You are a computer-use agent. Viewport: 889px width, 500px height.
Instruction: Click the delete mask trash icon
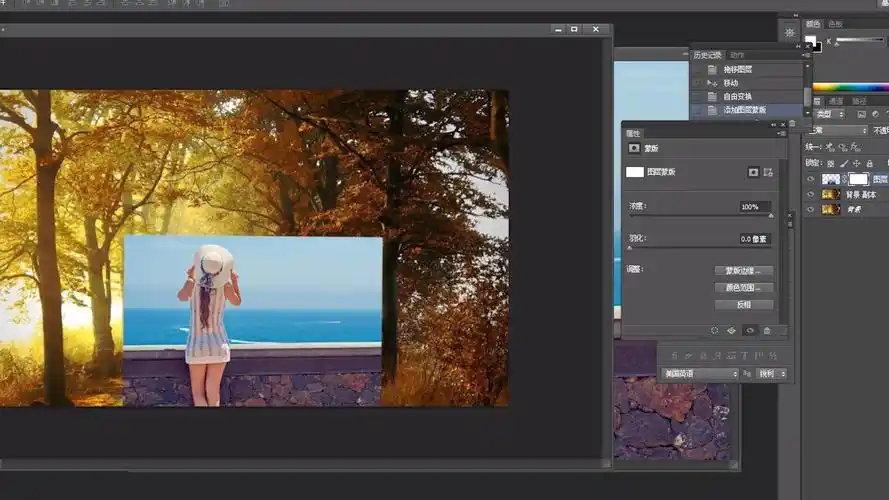pyautogui.click(x=767, y=330)
